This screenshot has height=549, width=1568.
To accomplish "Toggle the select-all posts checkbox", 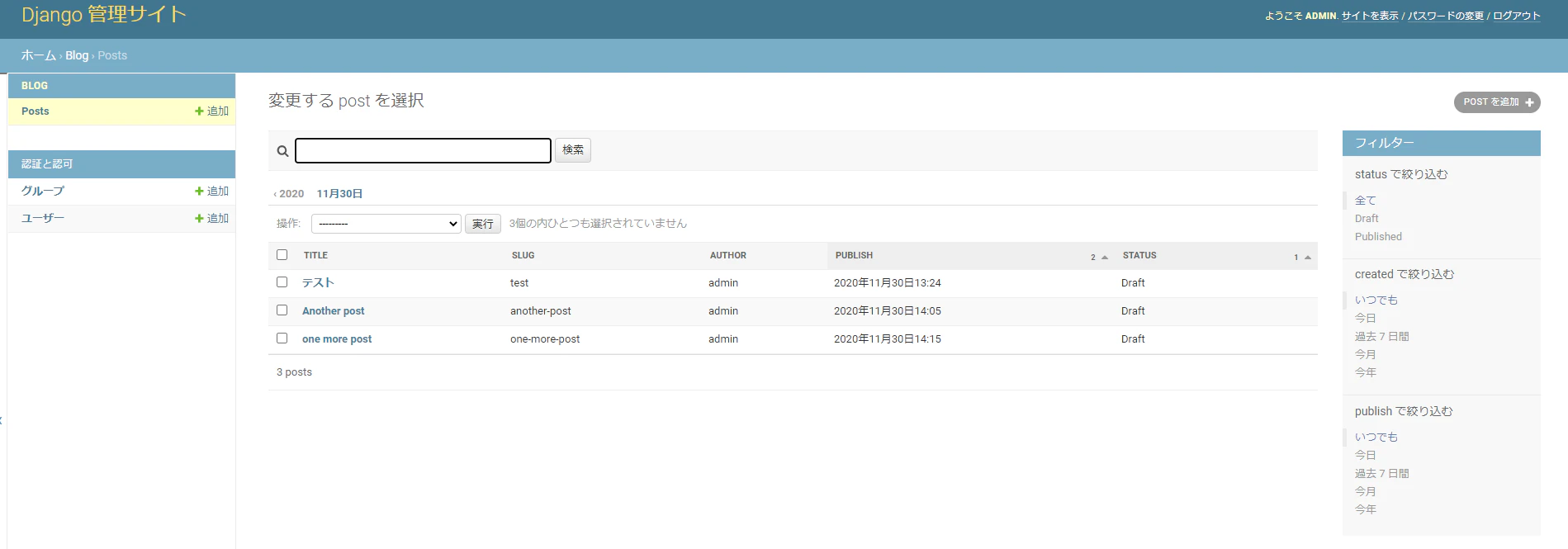I will [x=282, y=255].
